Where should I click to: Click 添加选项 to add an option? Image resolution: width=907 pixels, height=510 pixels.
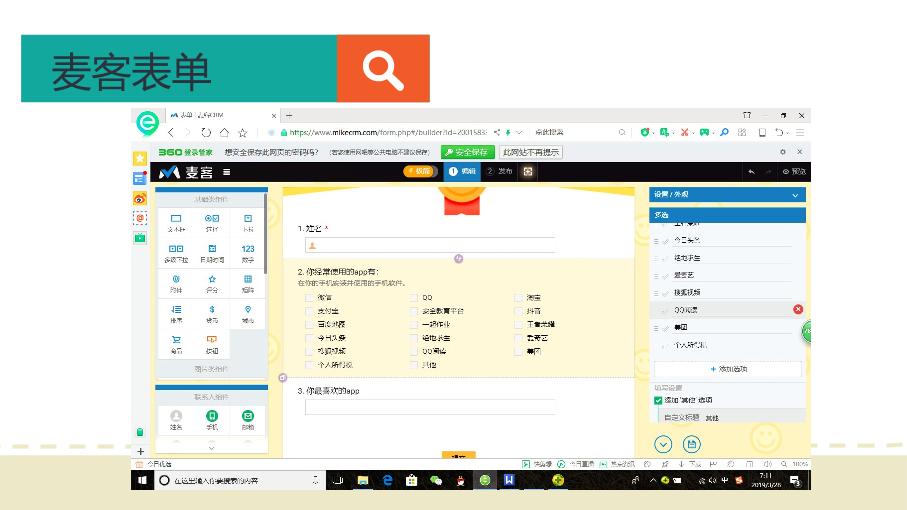coord(728,369)
